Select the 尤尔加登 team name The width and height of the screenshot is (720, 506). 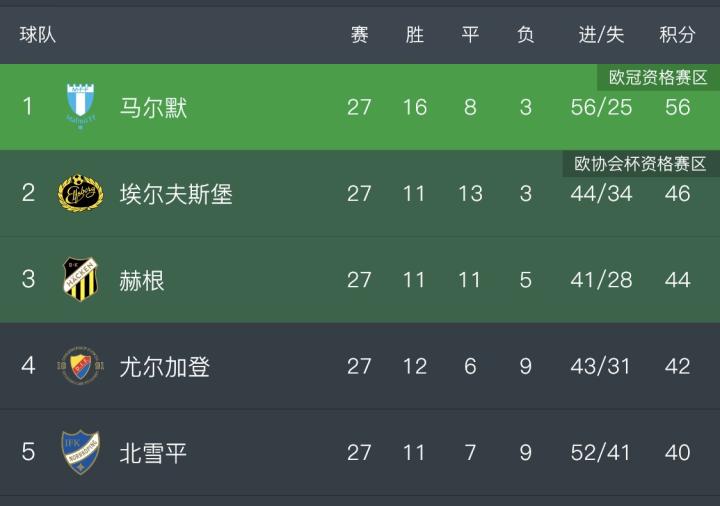(164, 366)
